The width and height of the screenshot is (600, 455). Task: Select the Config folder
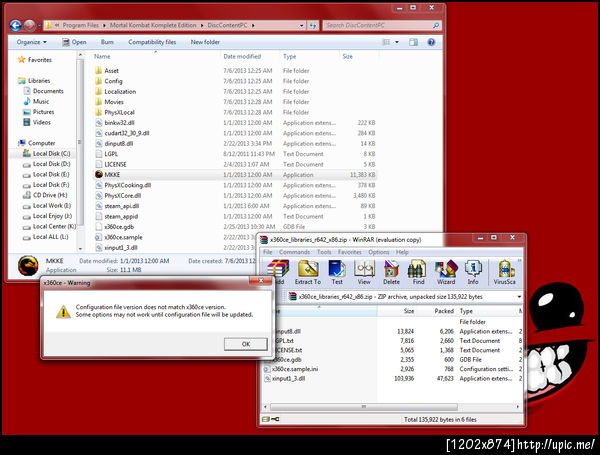click(113, 81)
